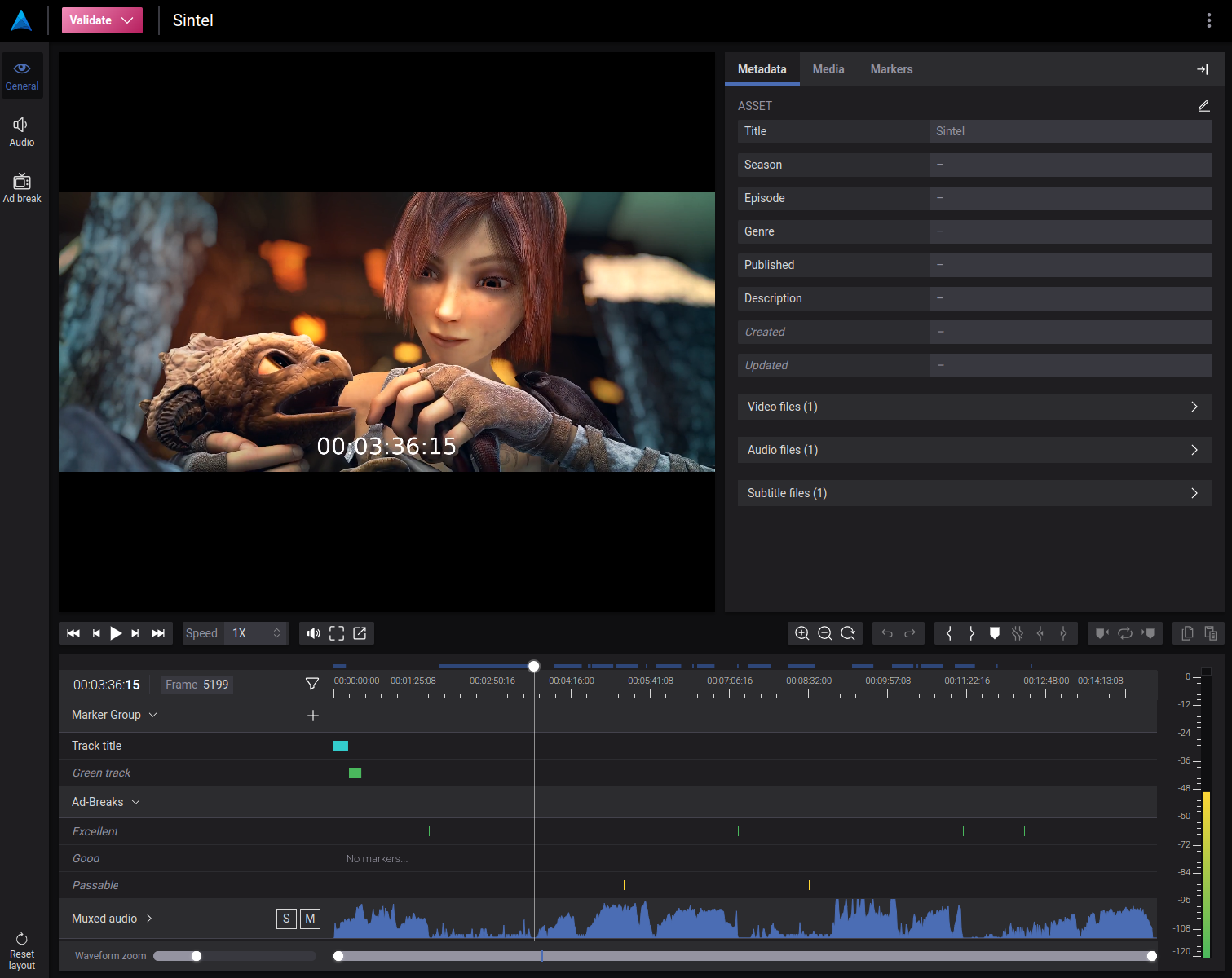Switch to the Media tab

[x=828, y=69]
